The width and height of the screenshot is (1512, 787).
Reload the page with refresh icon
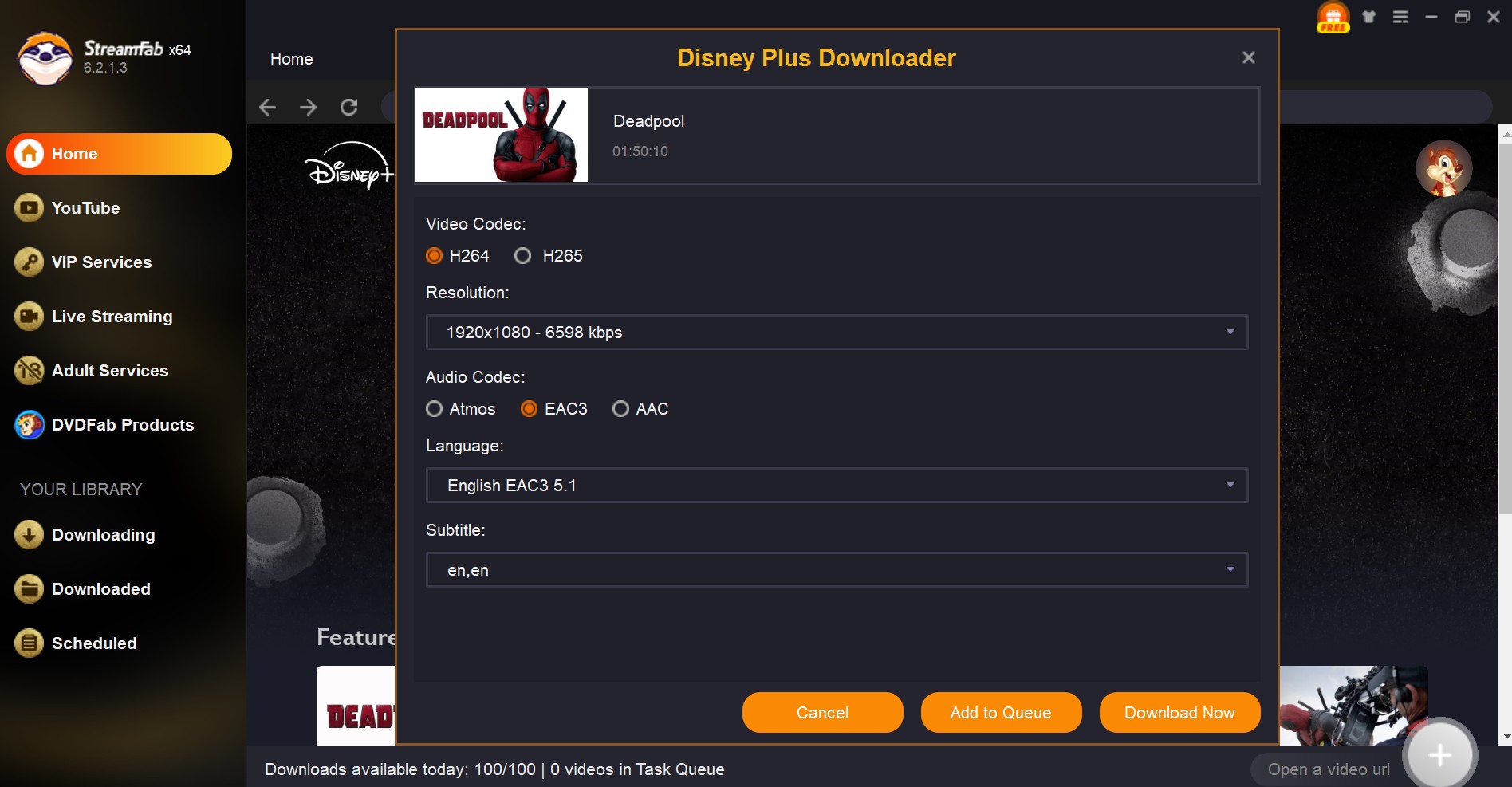tap(348, 107)
